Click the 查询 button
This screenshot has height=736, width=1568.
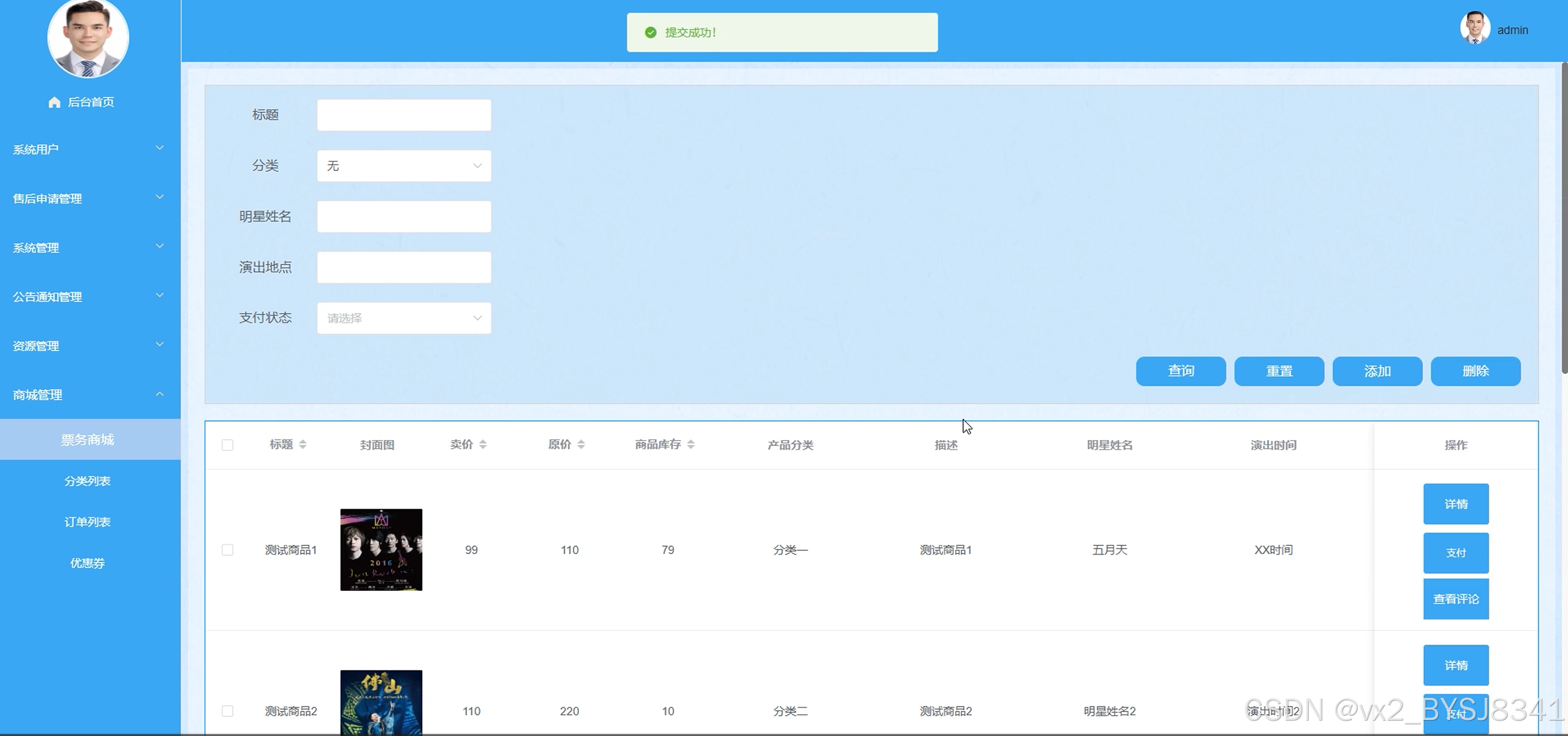point(1180,371)
